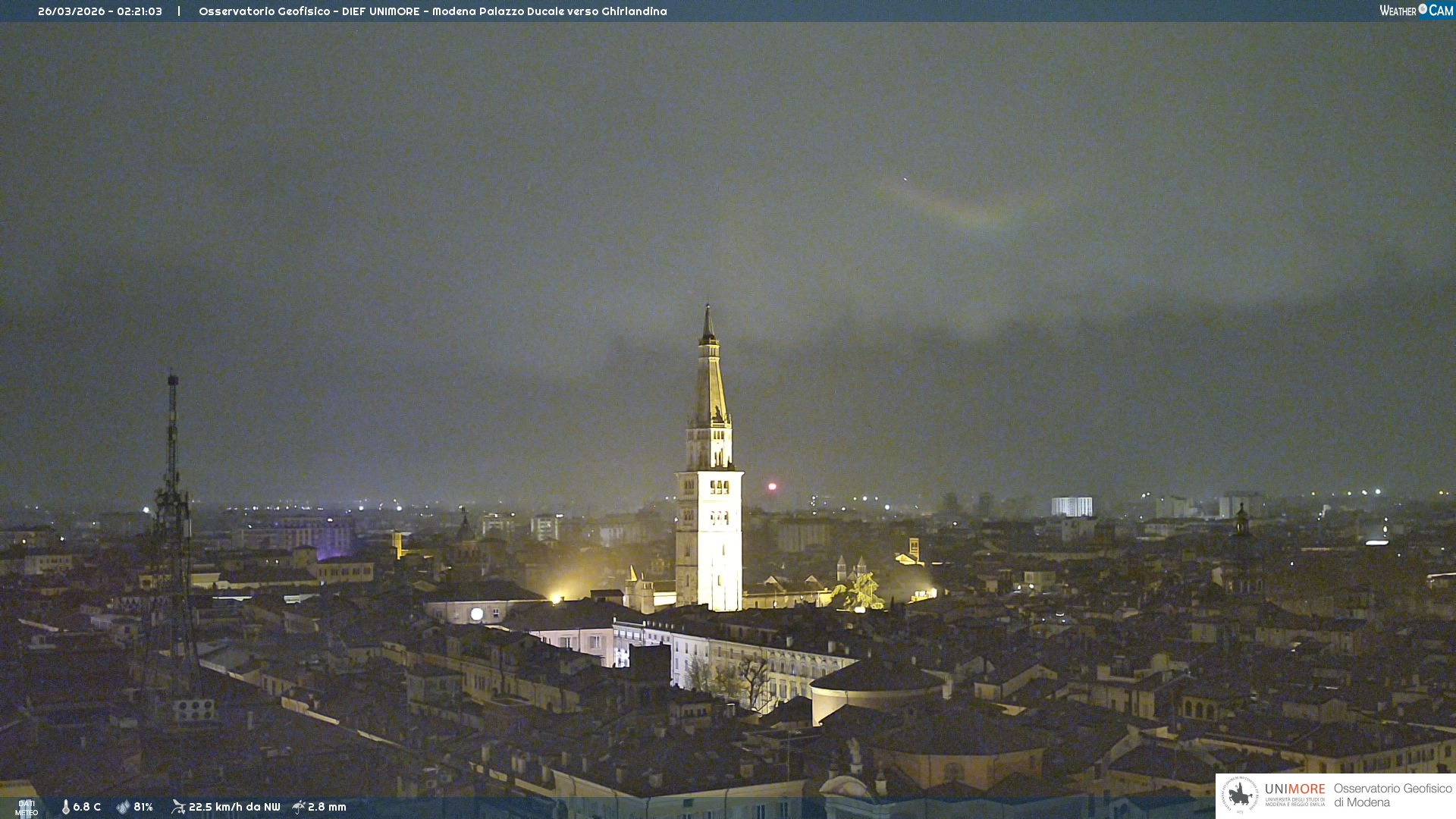Click the date and time stamp
The height and width of the screenshot is (819, 1456).
(100, 11)
